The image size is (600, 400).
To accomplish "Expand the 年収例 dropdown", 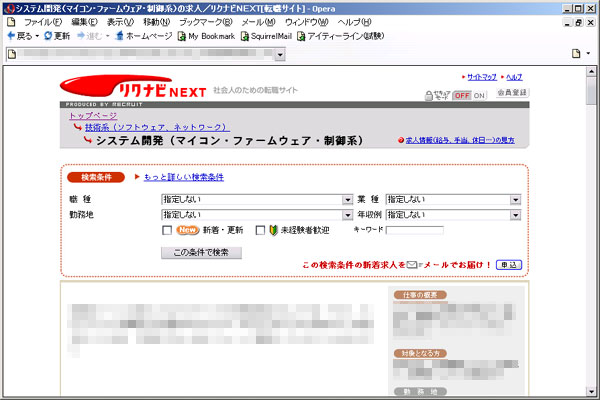I will (x=453, y=214).
